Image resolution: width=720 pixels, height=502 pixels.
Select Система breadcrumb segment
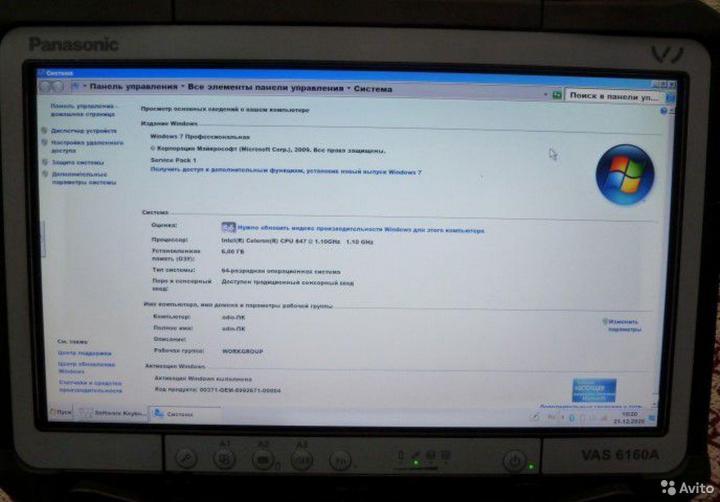click(x=373, y=89)
